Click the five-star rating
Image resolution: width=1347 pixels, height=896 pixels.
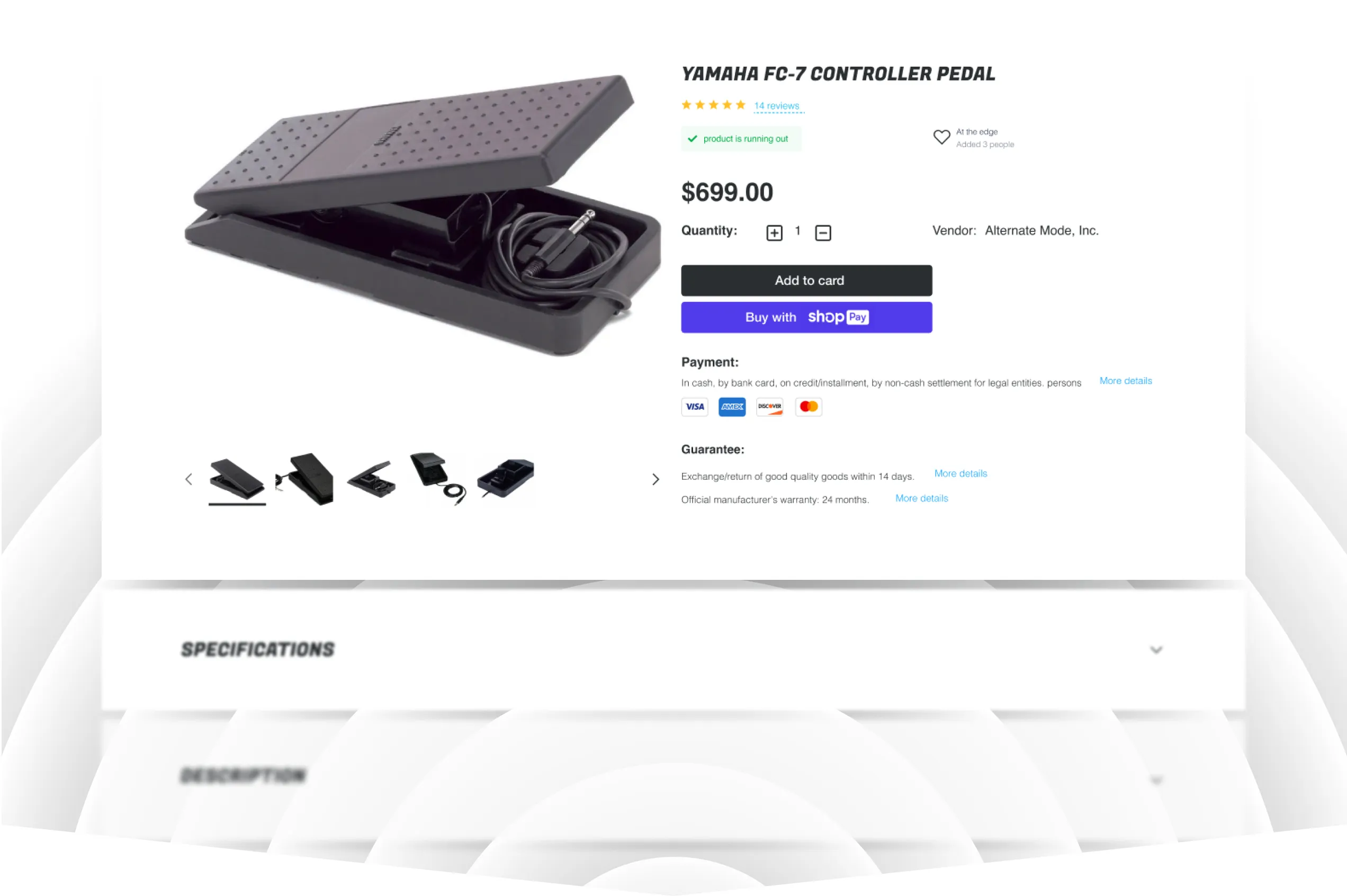pos(713,104)
